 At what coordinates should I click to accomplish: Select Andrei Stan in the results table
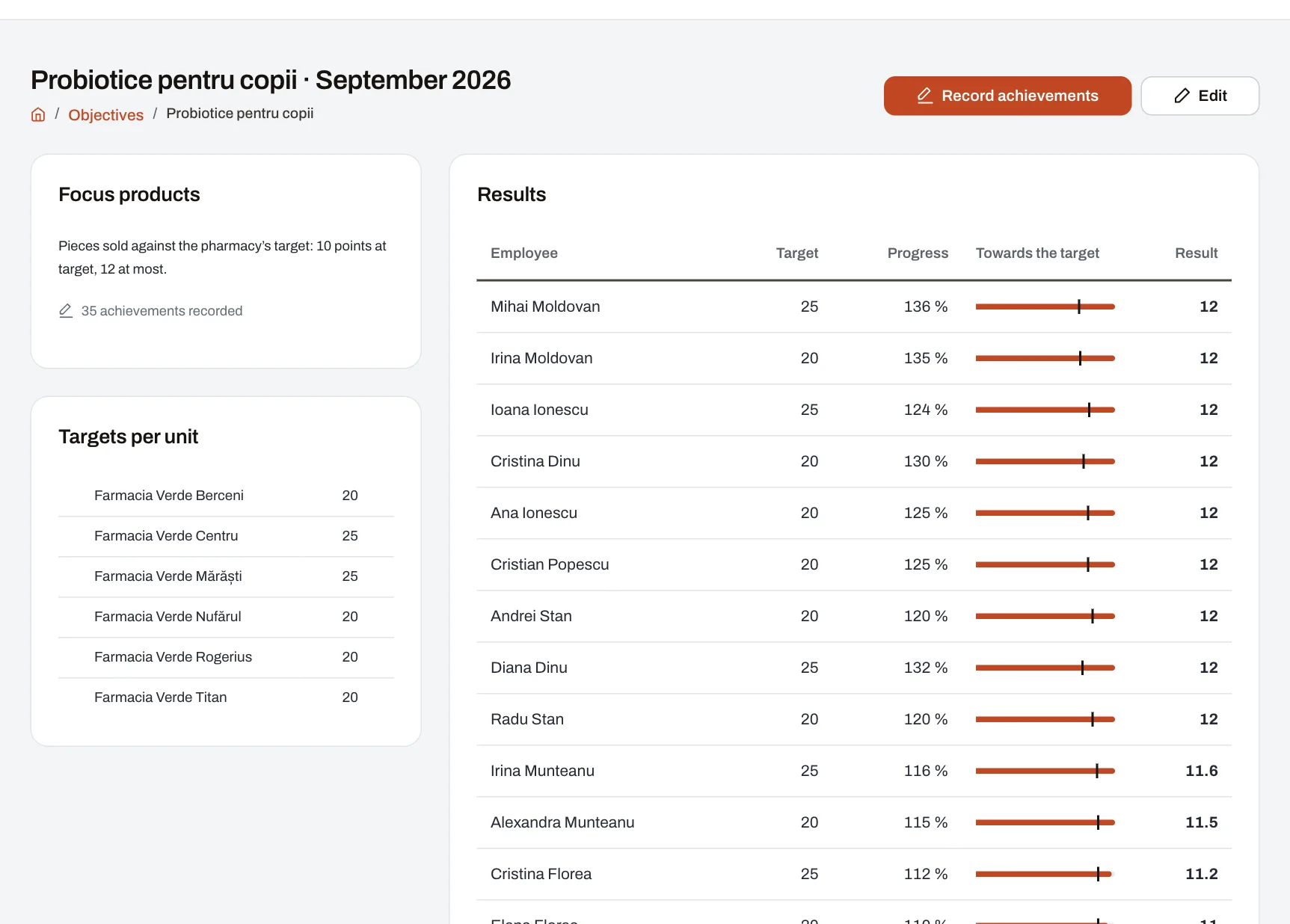(x=531, y=616)
